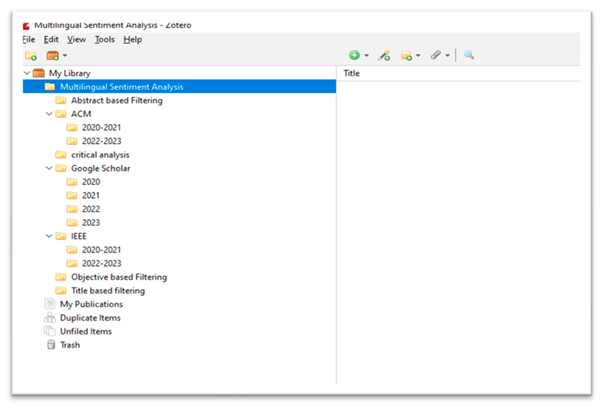Open the File menu
600x407 pixels.
(x=28, y=39)
